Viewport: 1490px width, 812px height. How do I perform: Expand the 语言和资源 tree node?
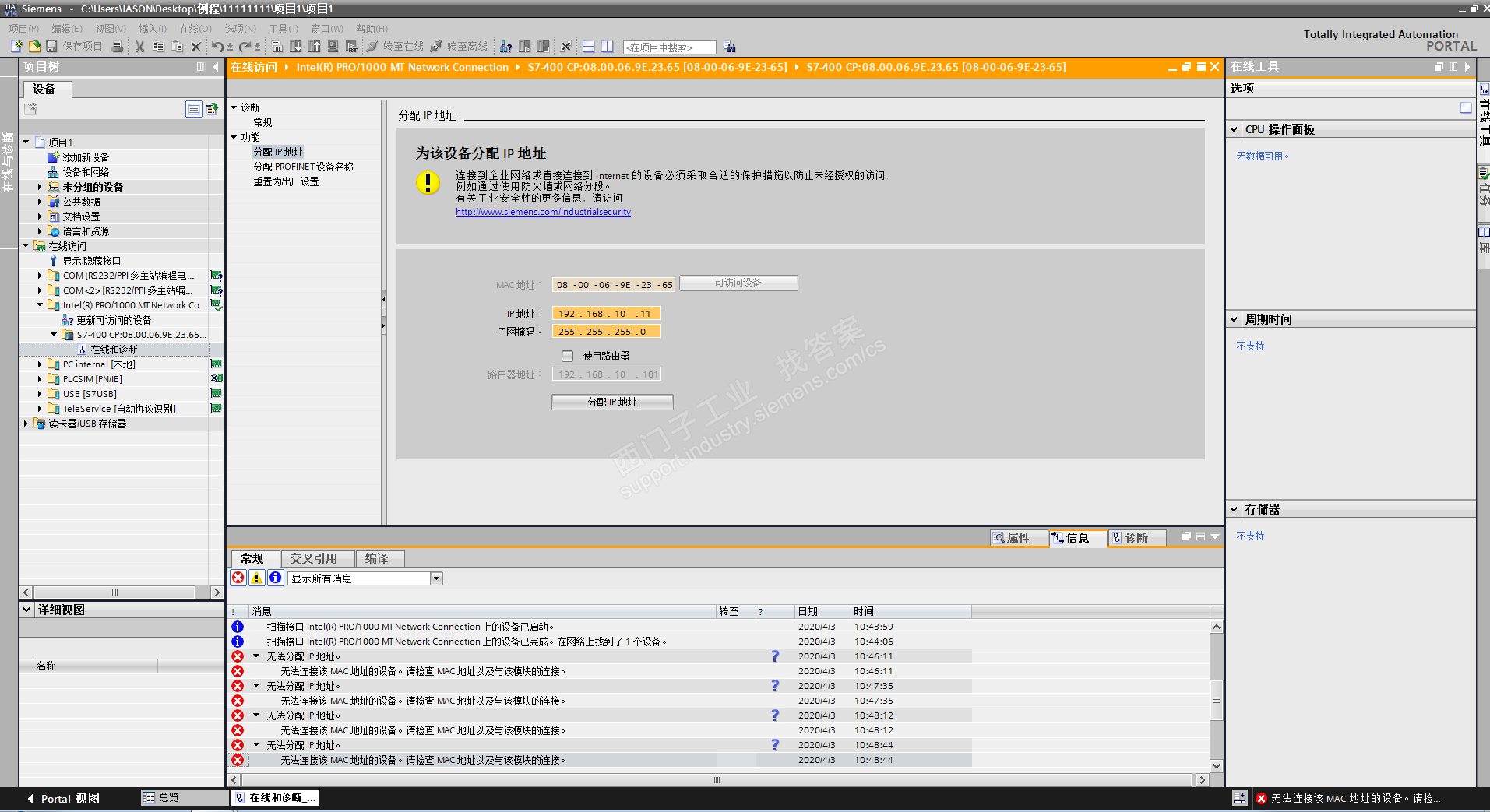tap(40, 231)
